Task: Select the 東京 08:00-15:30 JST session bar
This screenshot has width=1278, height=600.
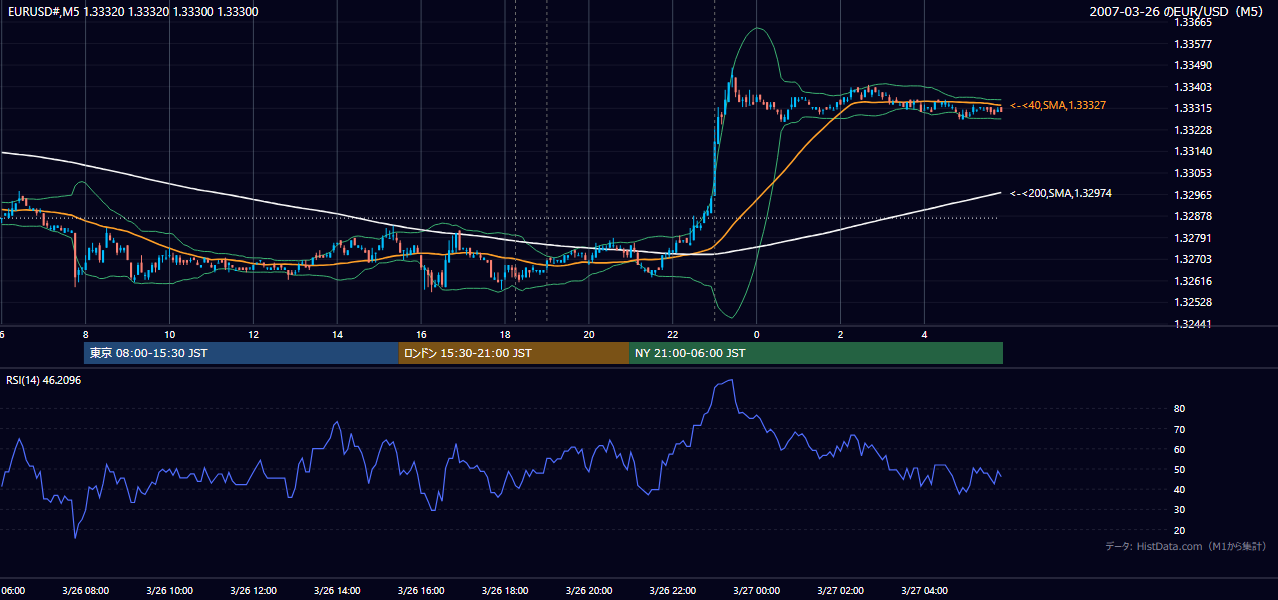Action: tap(241, 353)
